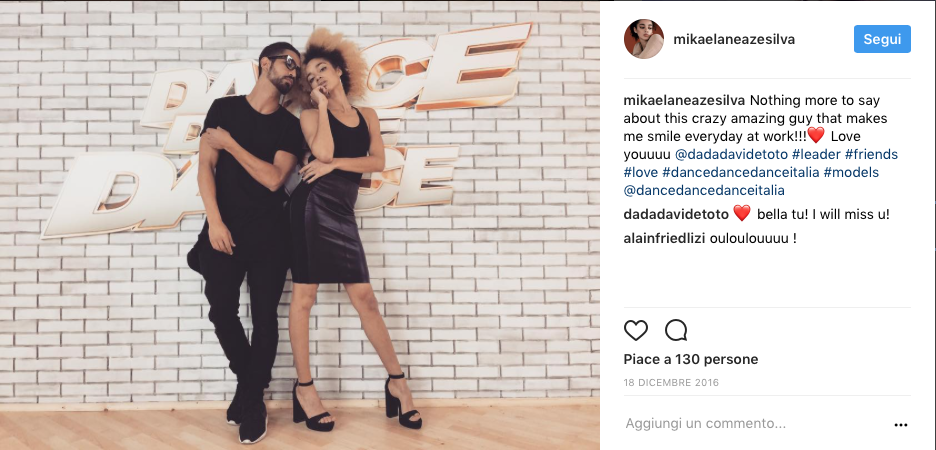Open mikaelaneazesilva's profile picture avatar
Viewport: 936px width, 450px height.
click(644, 39)
